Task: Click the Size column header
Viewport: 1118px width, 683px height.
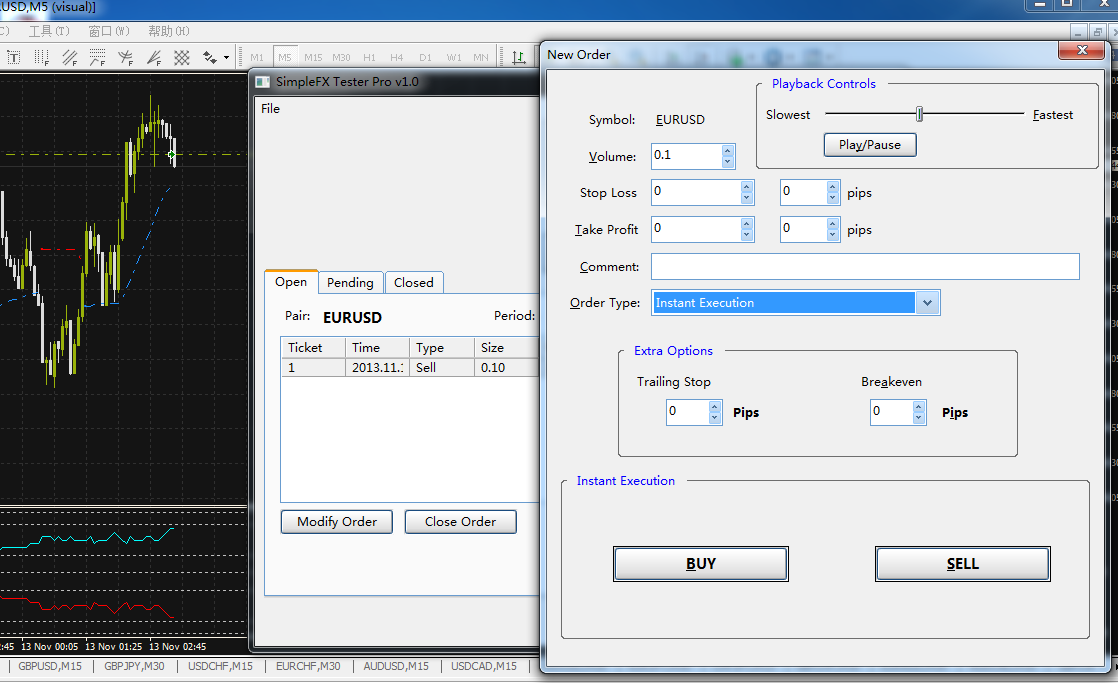Action: pos(506,347)
